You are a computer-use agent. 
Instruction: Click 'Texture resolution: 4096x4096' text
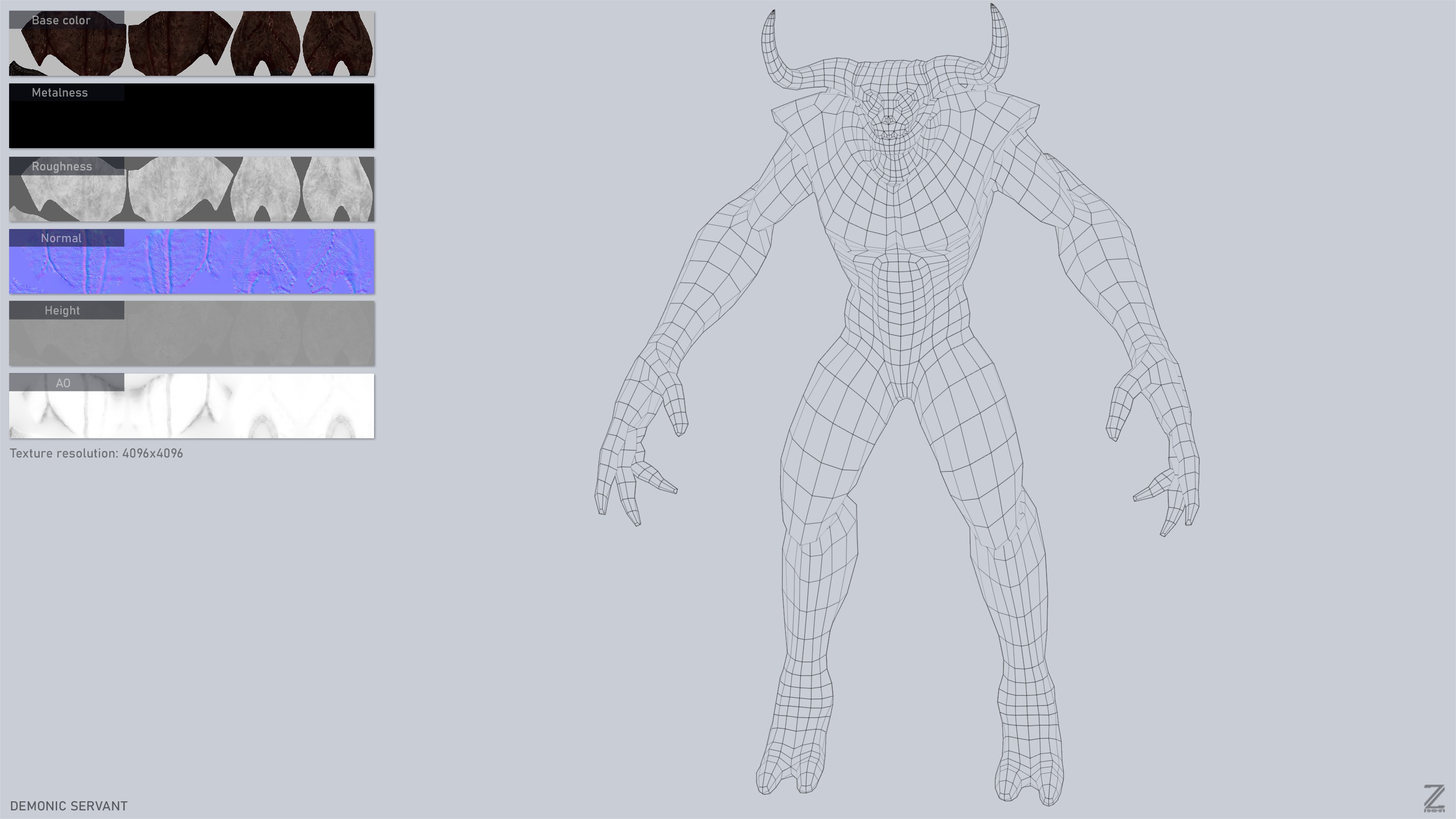97,453
